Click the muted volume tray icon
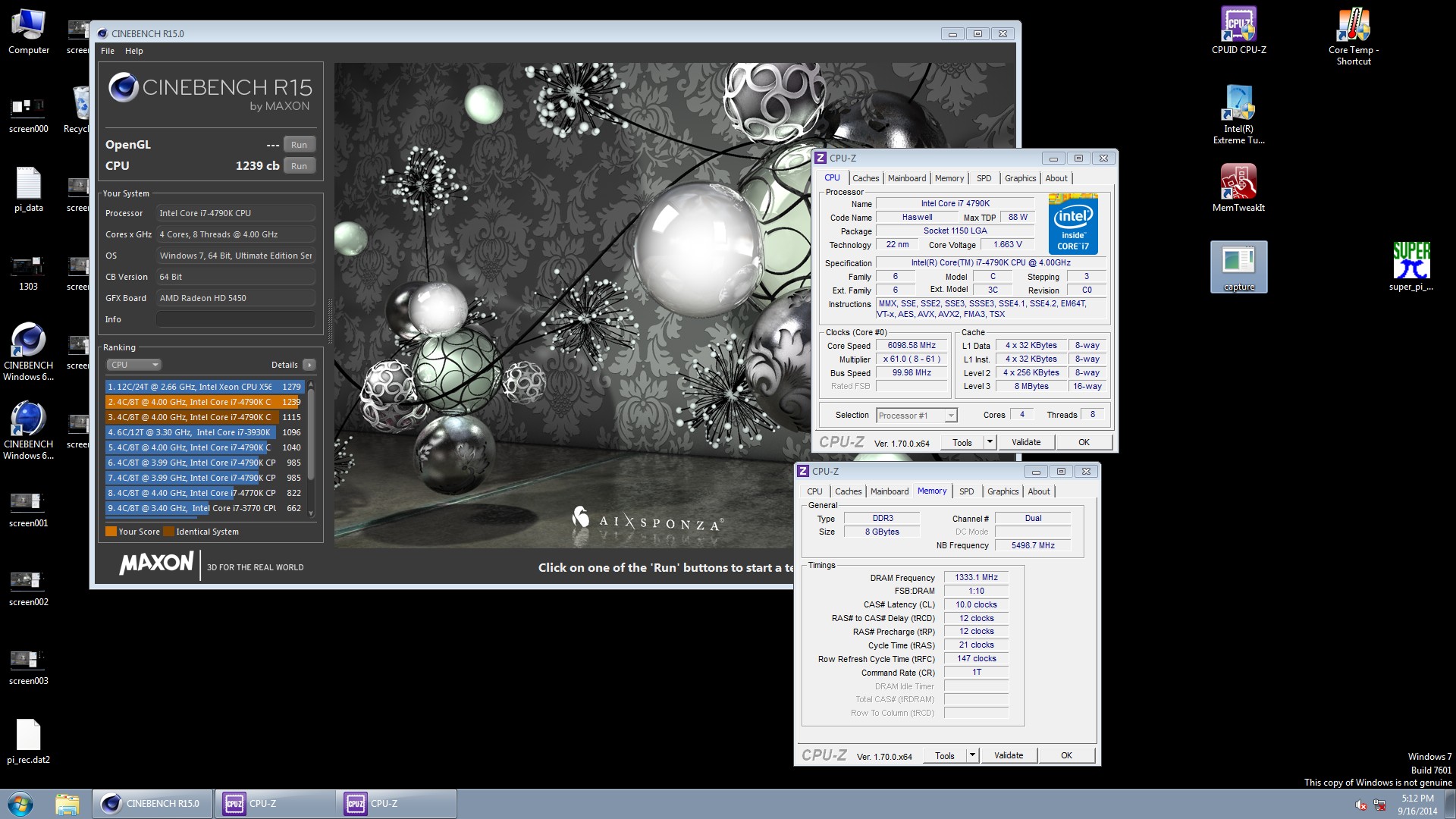The width and height of the screenshot is (1456, 819). (x=1361, y=805)
